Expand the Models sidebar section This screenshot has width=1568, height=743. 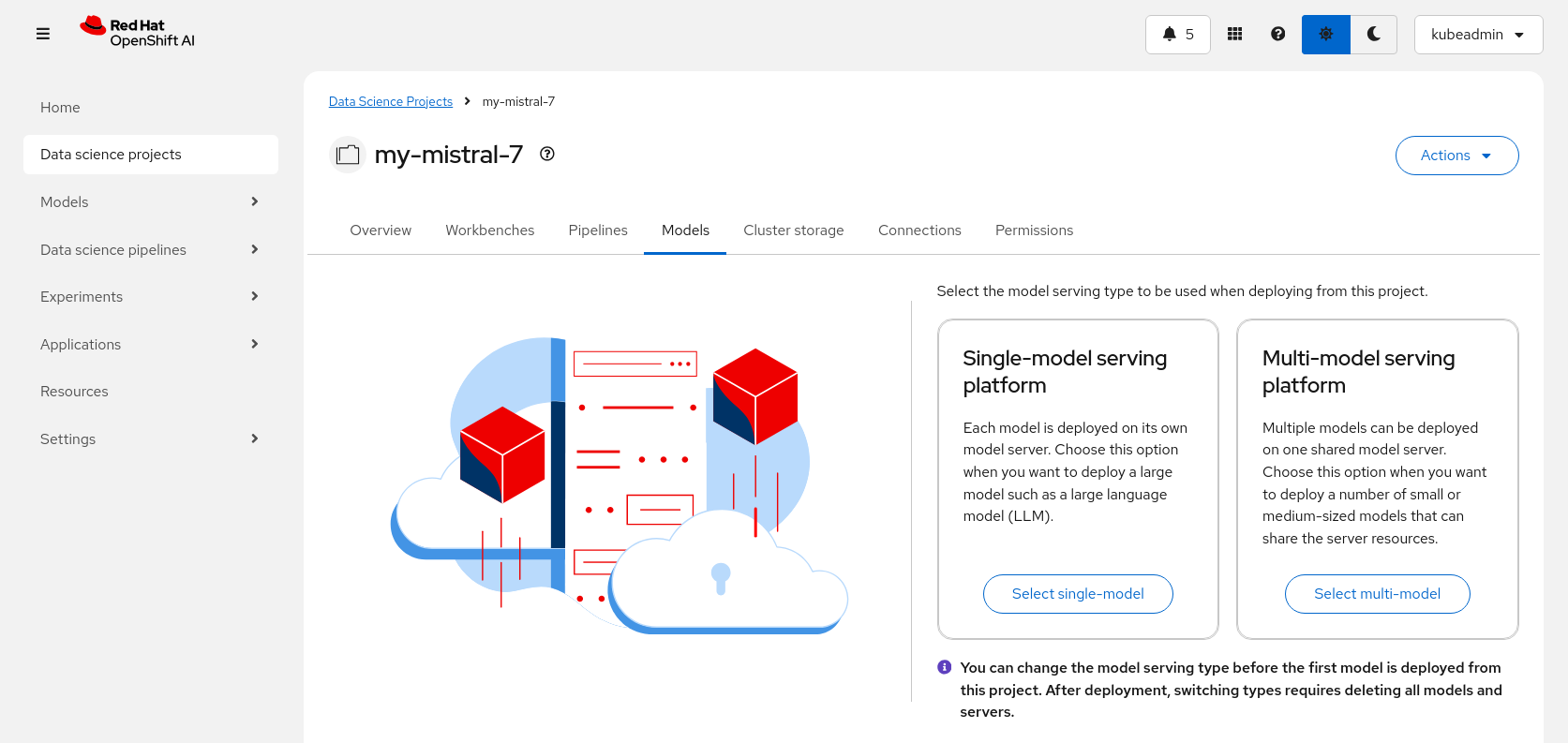(x=151, y=202)
